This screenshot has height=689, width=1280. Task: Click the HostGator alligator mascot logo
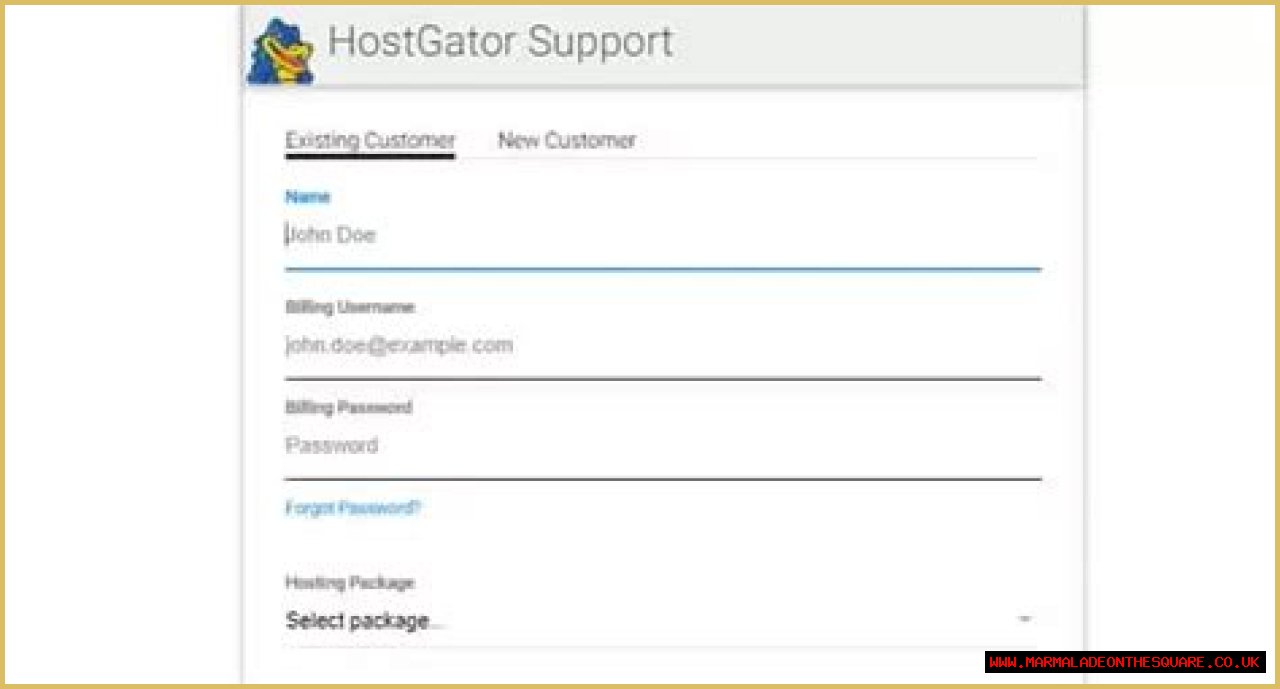point(281,51)
